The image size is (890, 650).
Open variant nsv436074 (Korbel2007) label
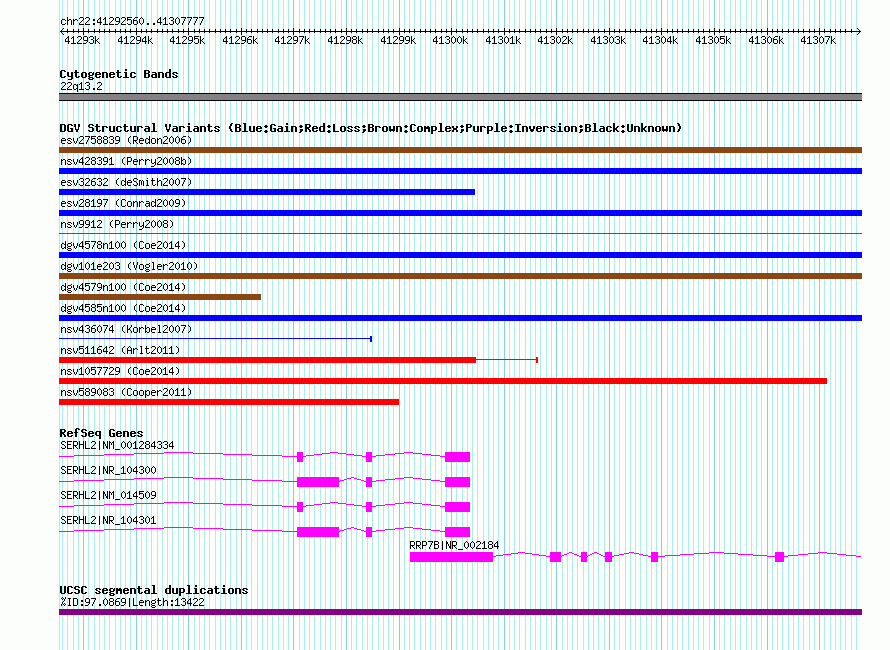[126, 329]
